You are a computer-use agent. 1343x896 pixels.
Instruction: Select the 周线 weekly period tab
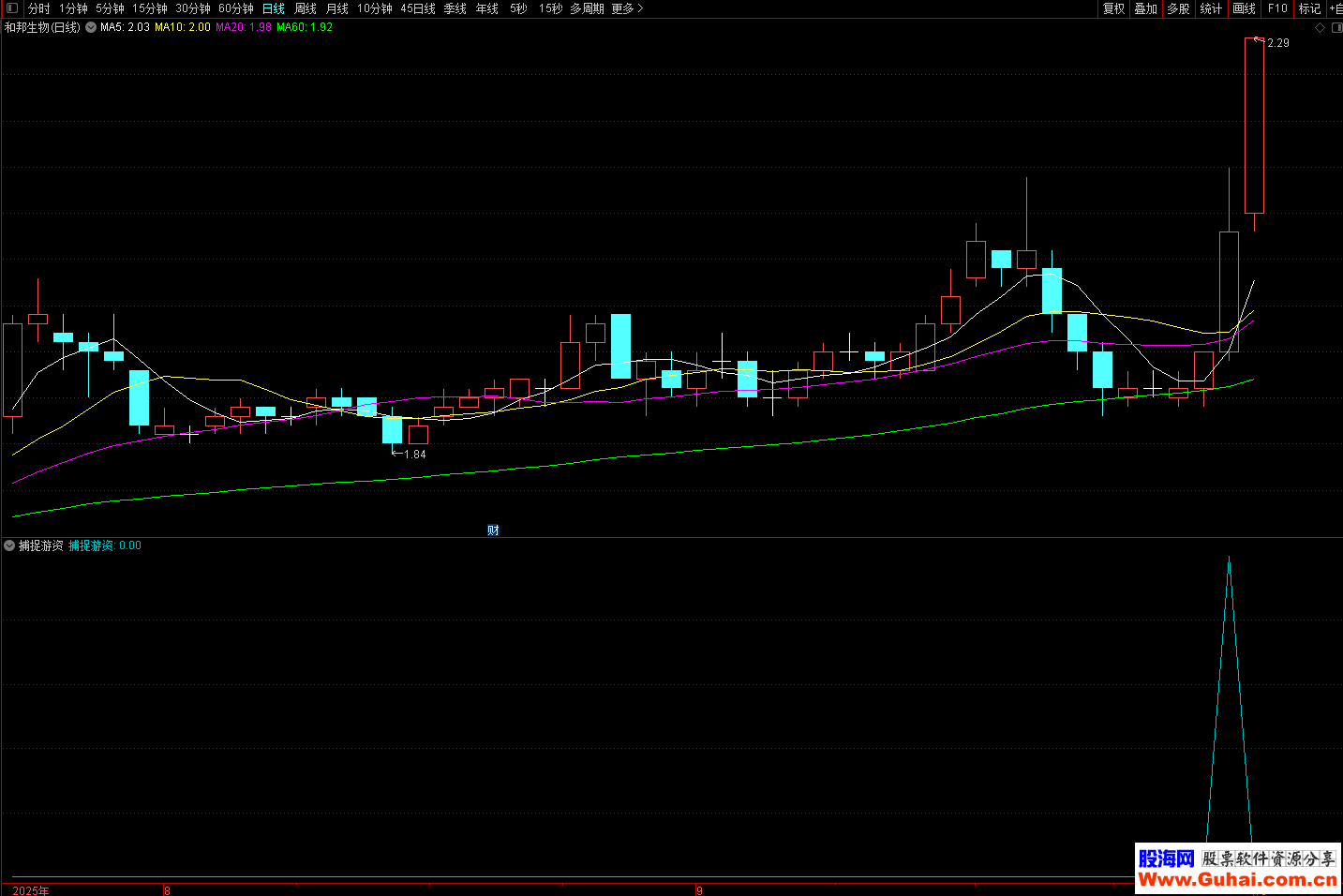[306, 8]
